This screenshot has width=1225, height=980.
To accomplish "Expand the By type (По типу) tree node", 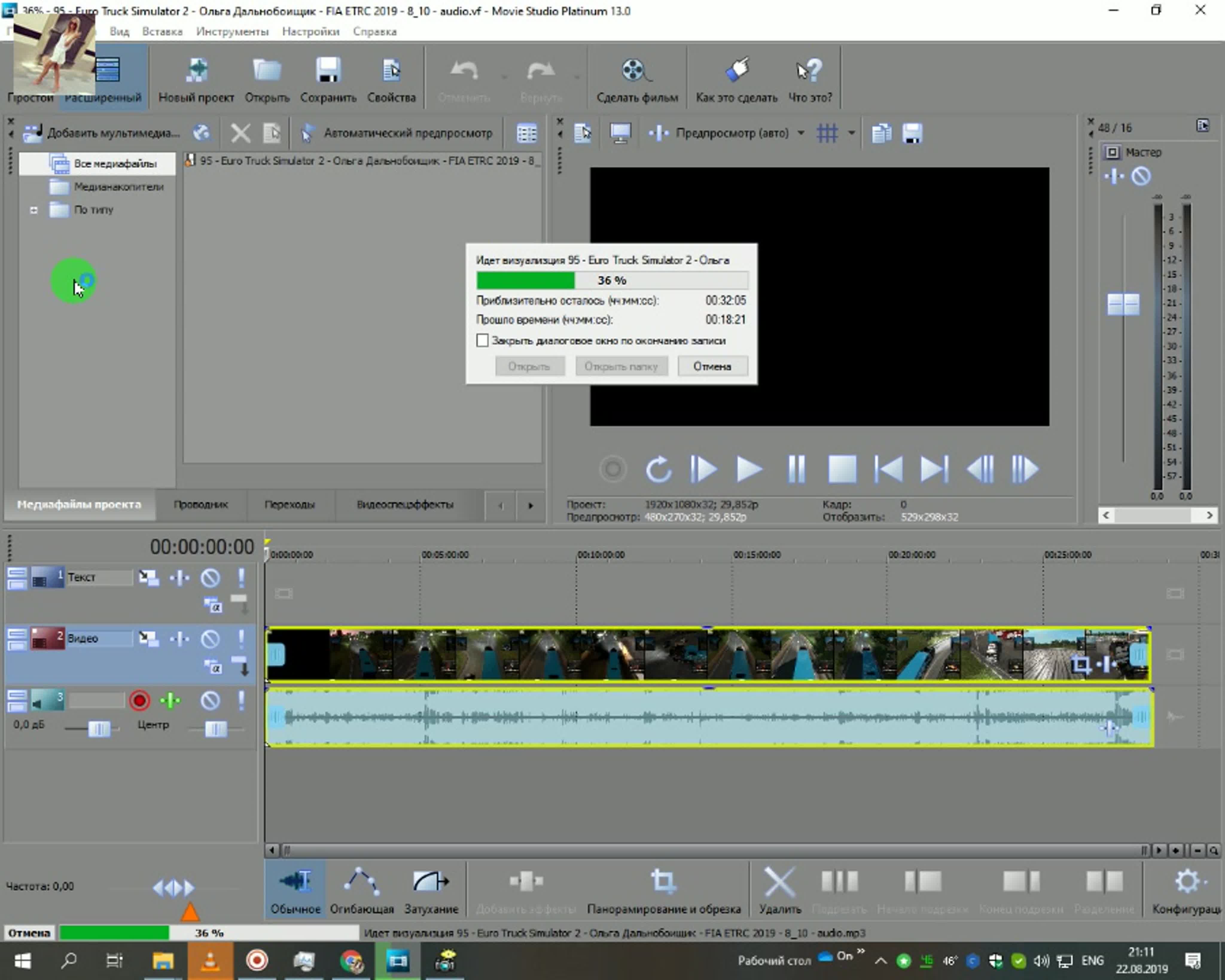I will tap(34, 210).
